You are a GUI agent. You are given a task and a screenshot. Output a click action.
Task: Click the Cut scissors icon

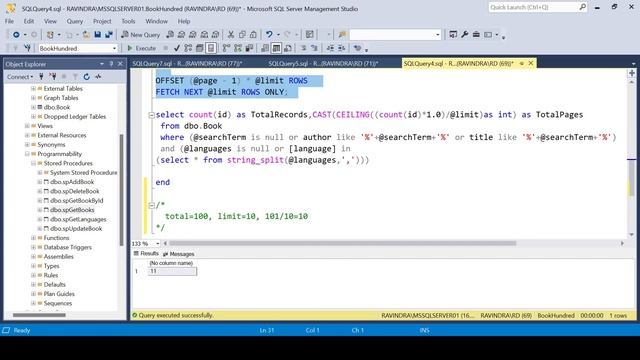pos(231,35)
